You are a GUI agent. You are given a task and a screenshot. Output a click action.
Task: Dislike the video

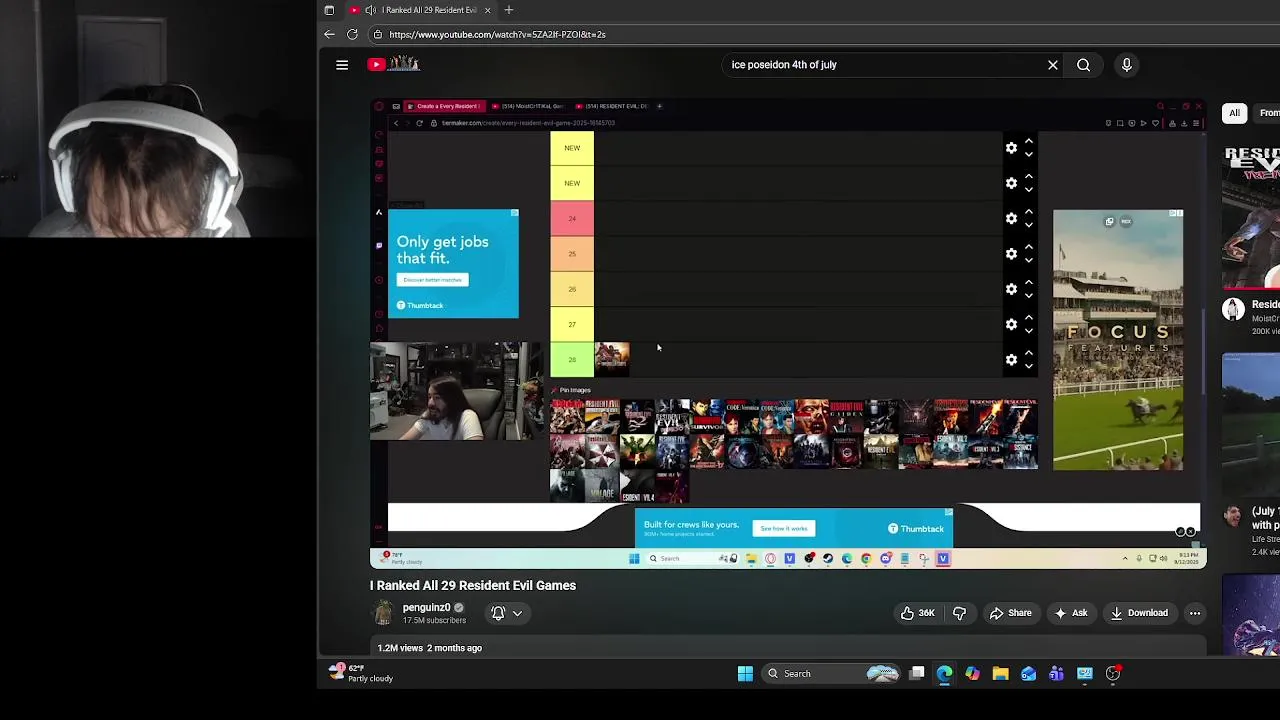(959, 613)
